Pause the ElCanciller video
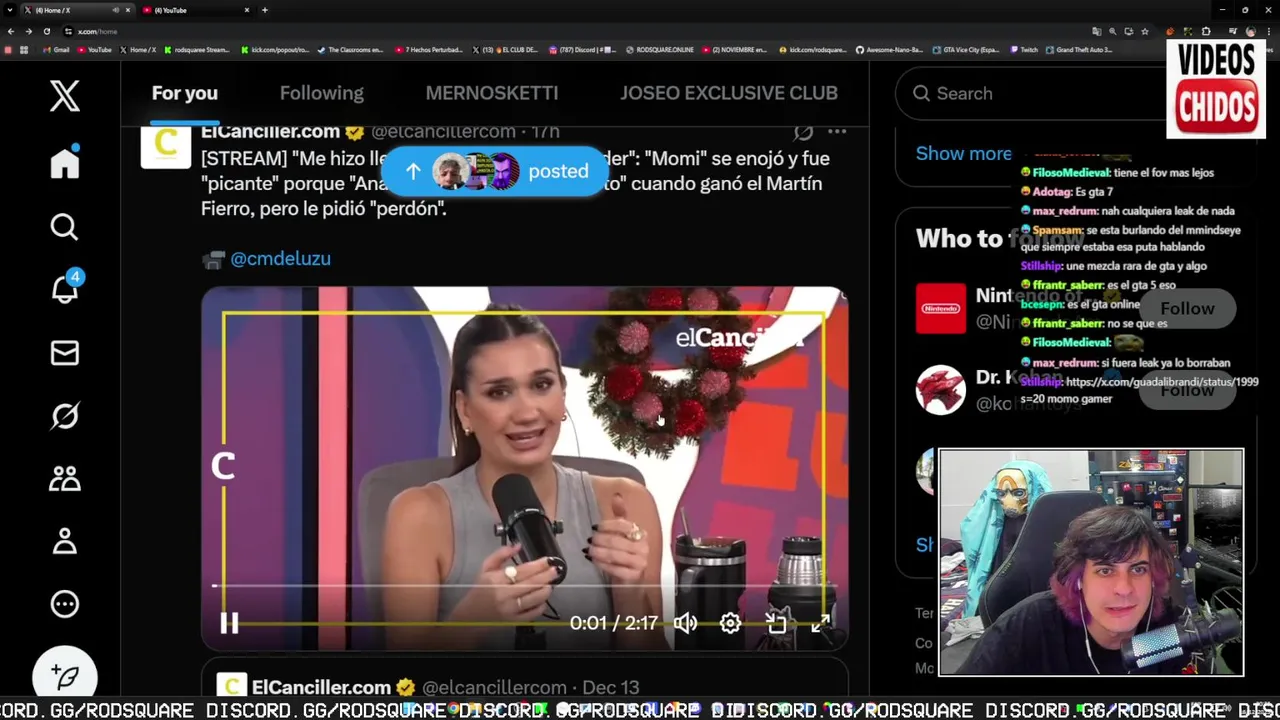This screenshot has height=720, width=1280. point(229,623)
